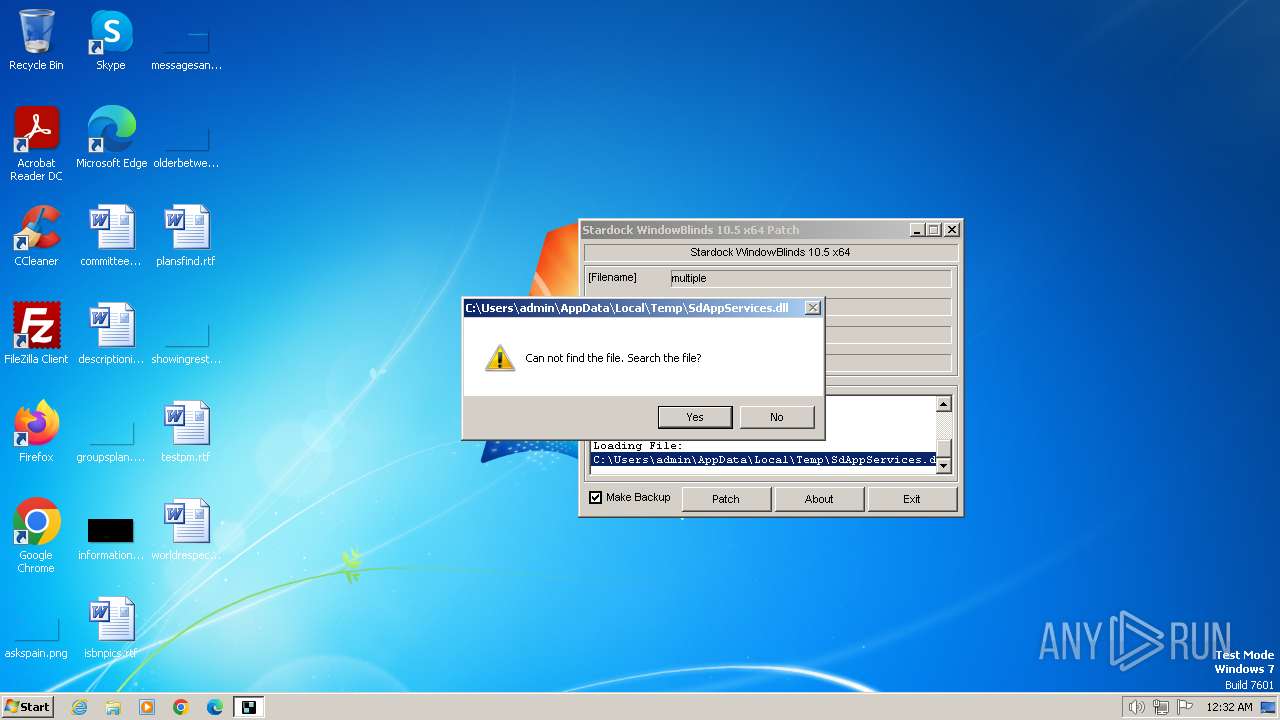
Task: Select the testpm.rtf document icon
Action: click(186, 432)
